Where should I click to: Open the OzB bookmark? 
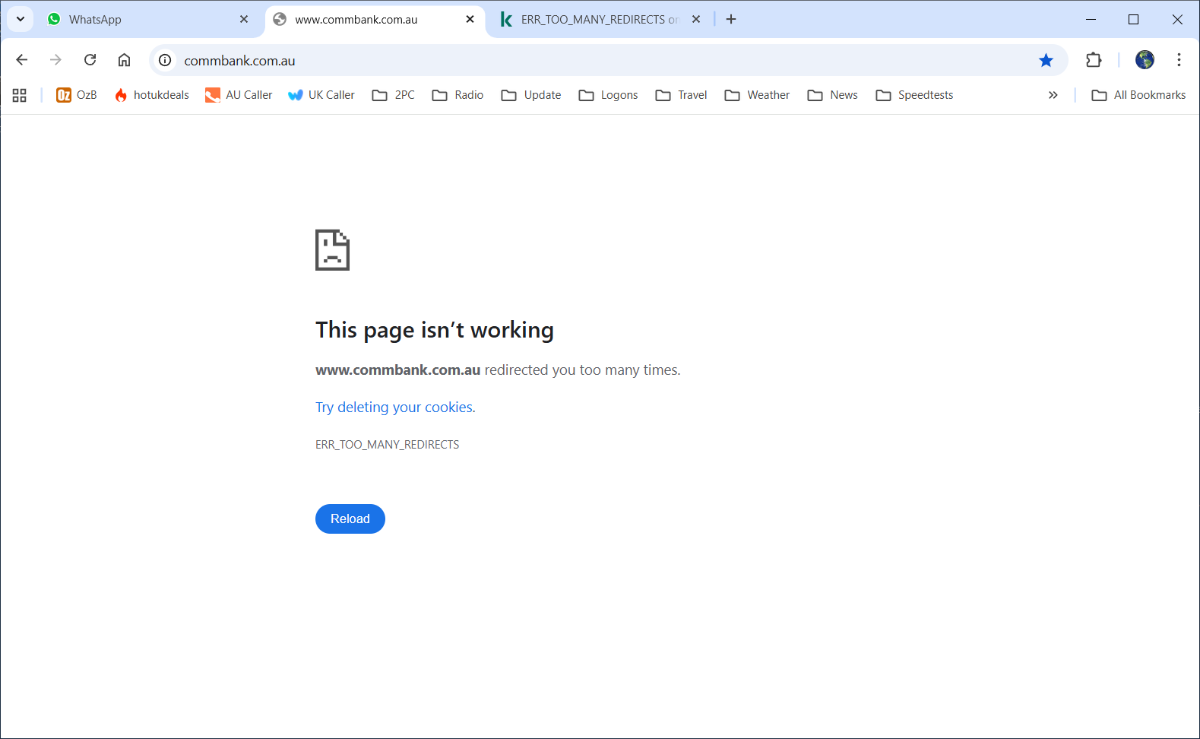coord(76,95)
